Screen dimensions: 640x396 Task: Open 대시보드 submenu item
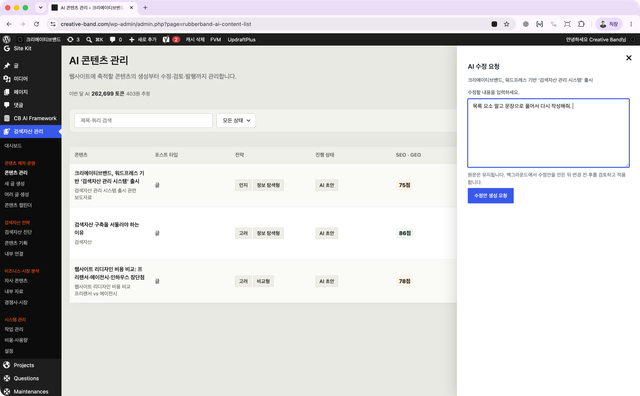coord(13,146)
